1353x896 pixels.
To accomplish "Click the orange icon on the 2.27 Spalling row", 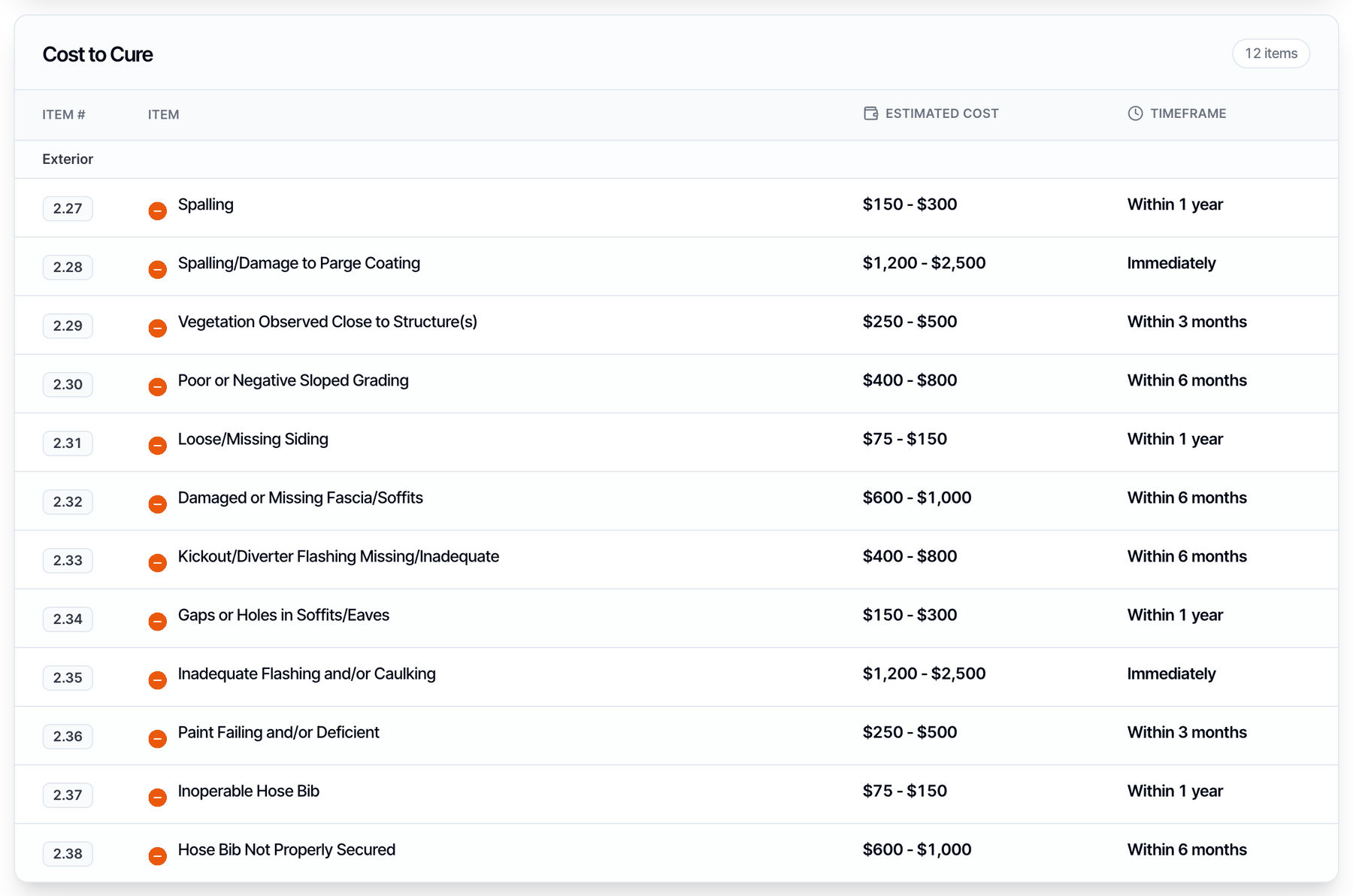I will coord(157,210).
